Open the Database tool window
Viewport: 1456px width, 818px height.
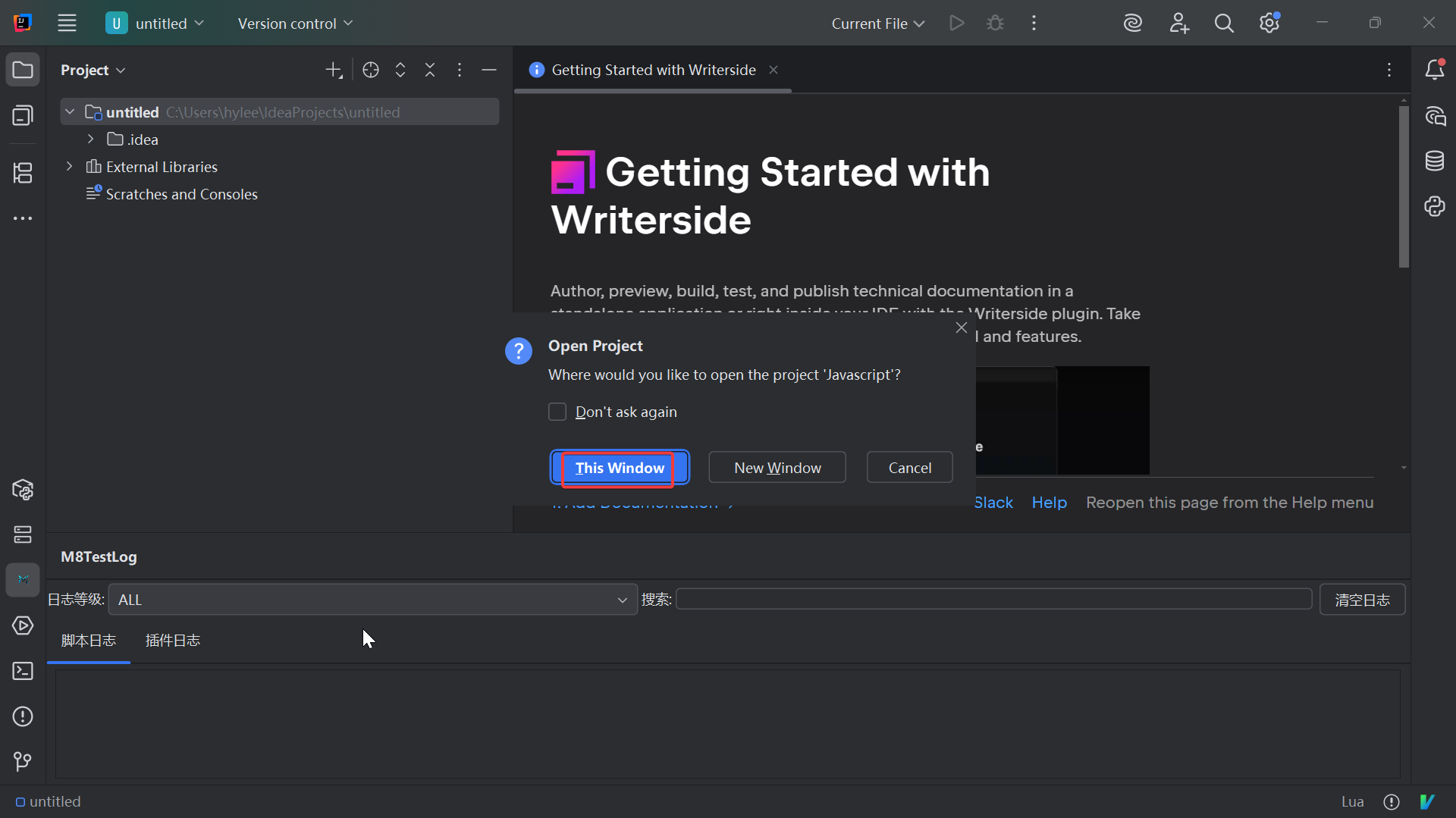click(x=1434, y=161)
